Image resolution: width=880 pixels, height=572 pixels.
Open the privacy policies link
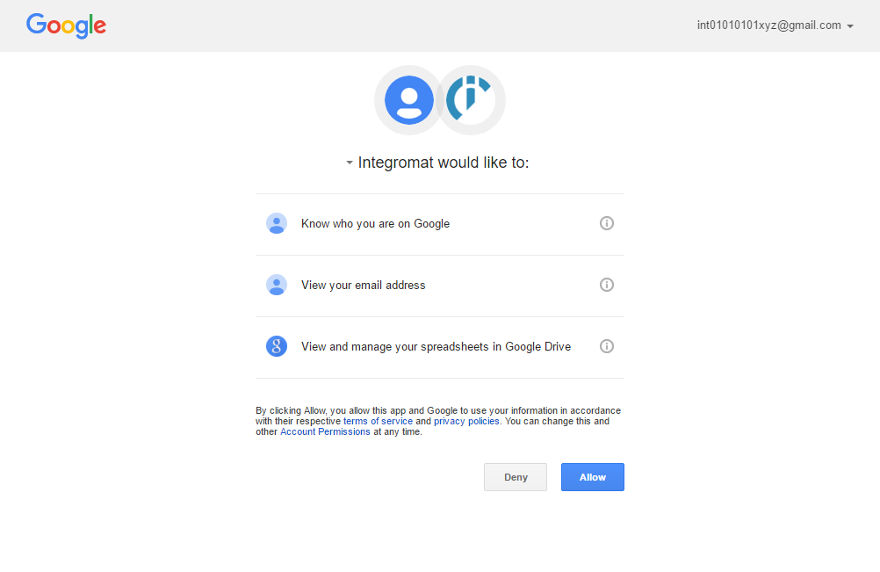tap(466, 421)
